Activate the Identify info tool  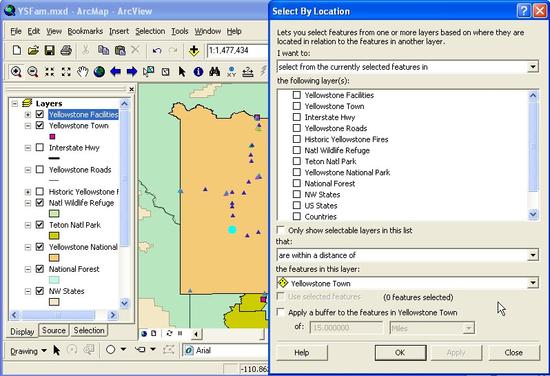(198, 72)
